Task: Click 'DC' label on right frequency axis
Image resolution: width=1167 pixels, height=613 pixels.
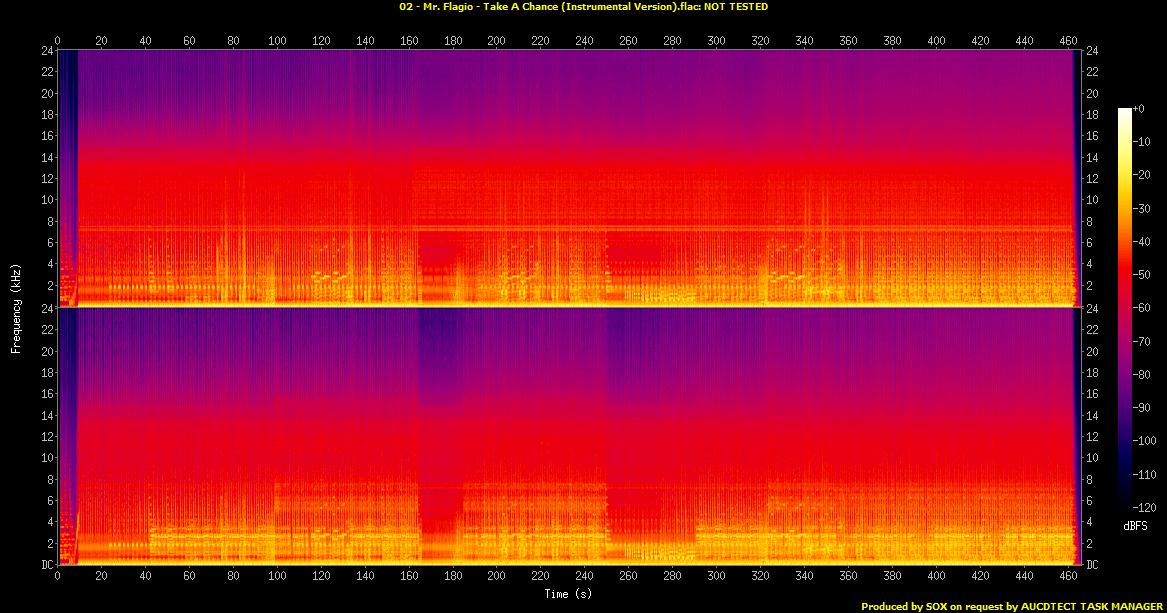Action: [1091, 565]
